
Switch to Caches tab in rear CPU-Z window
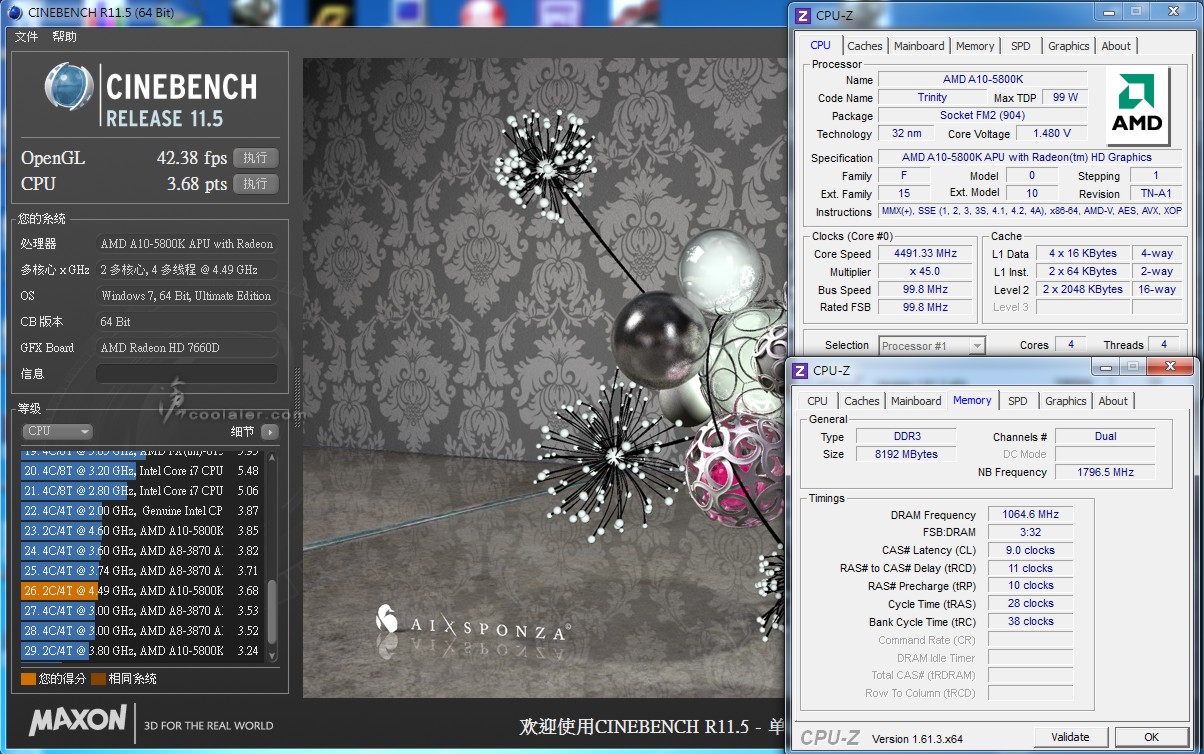click(x=865, y=46)
